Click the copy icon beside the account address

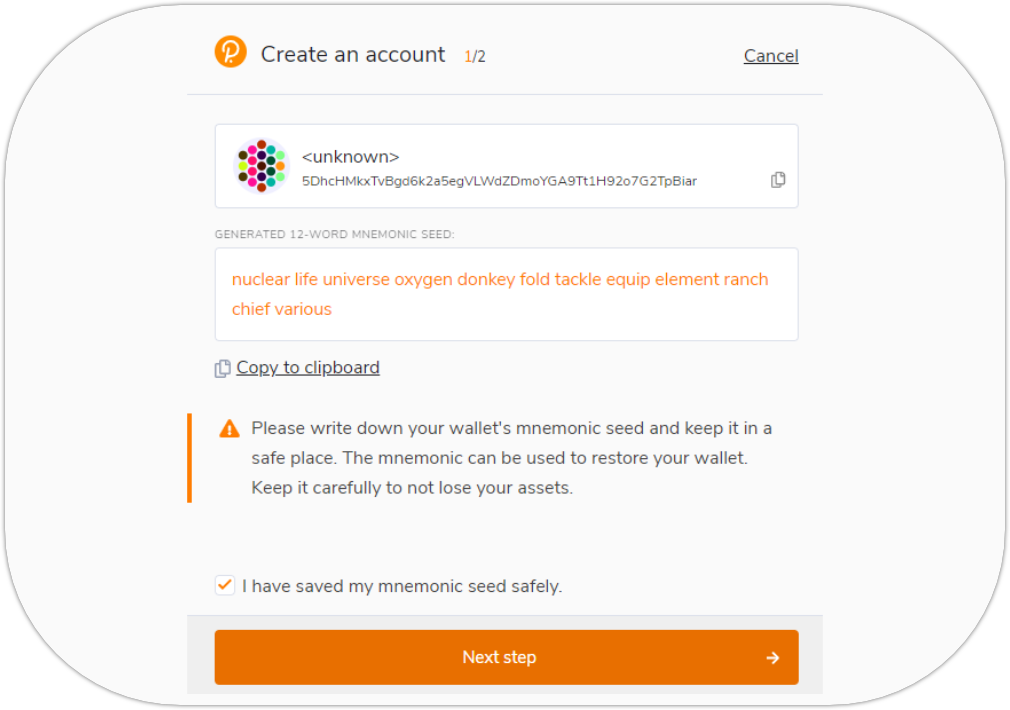(x=778, y=180)
